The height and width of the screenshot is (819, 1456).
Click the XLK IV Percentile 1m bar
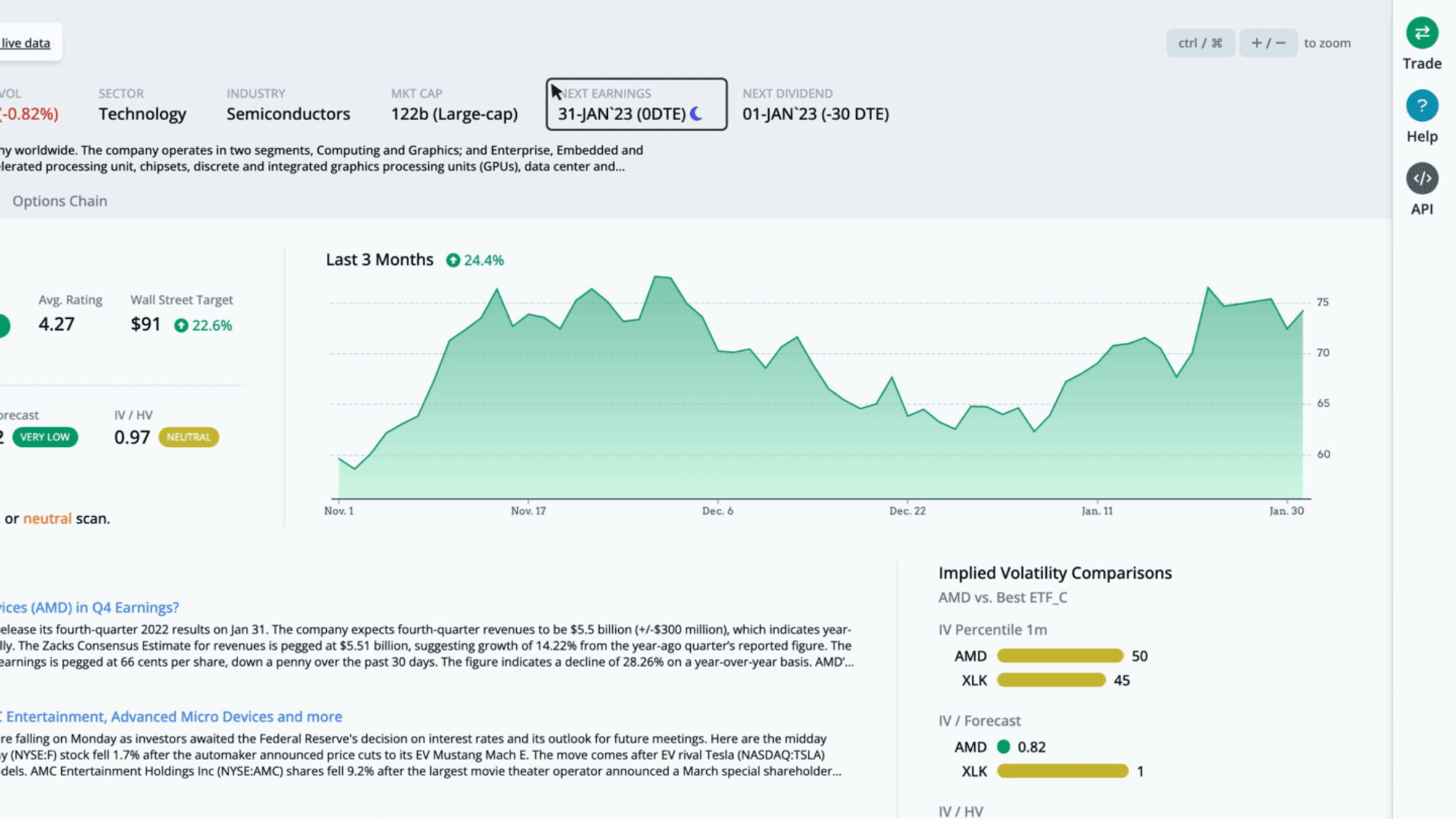[1051, 680]
